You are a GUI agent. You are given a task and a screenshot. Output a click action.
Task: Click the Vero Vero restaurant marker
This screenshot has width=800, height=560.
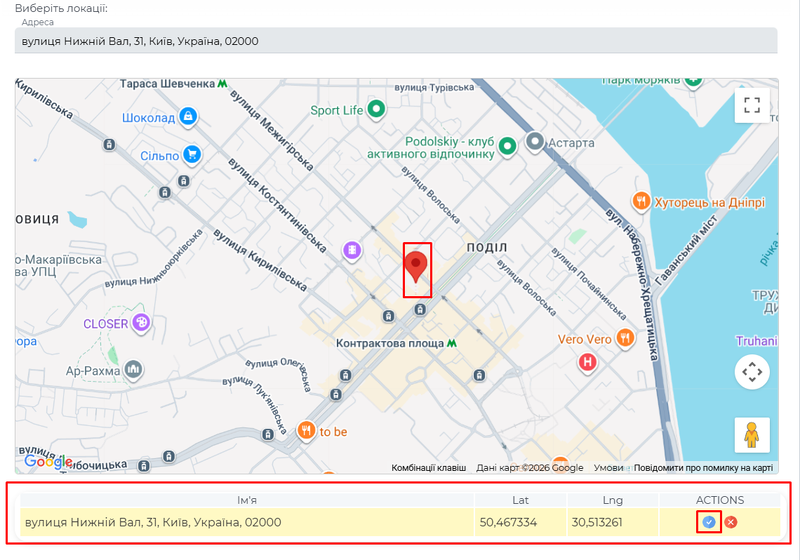pos(625,339)
